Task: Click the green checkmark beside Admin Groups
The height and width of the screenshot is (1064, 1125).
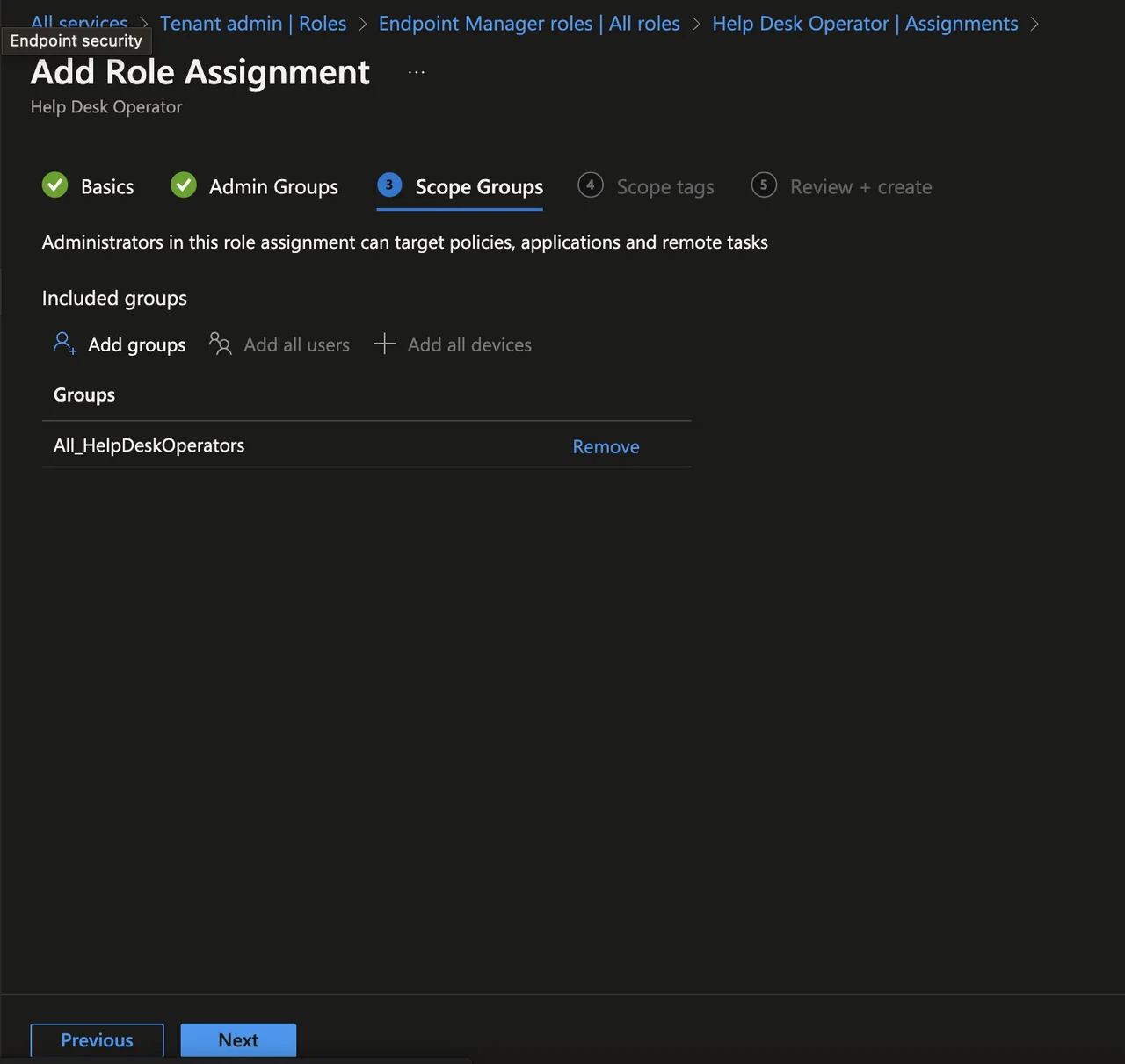Action: click(184, 185)
